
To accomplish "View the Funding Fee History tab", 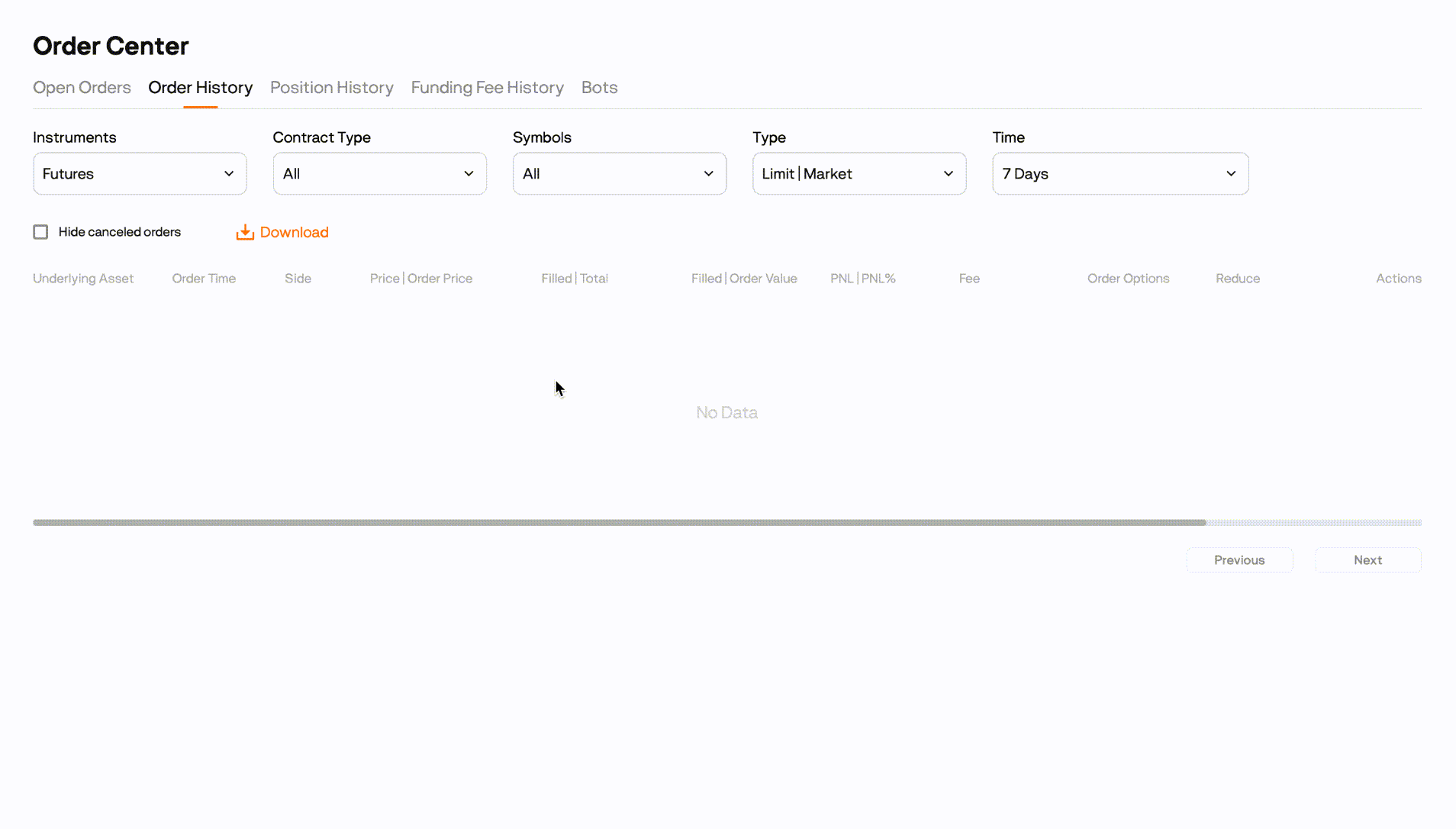I will pos(487,88).
